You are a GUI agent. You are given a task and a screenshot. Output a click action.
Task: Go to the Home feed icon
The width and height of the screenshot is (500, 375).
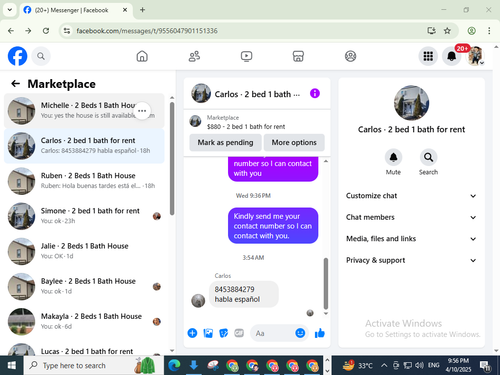coord(142,56)
